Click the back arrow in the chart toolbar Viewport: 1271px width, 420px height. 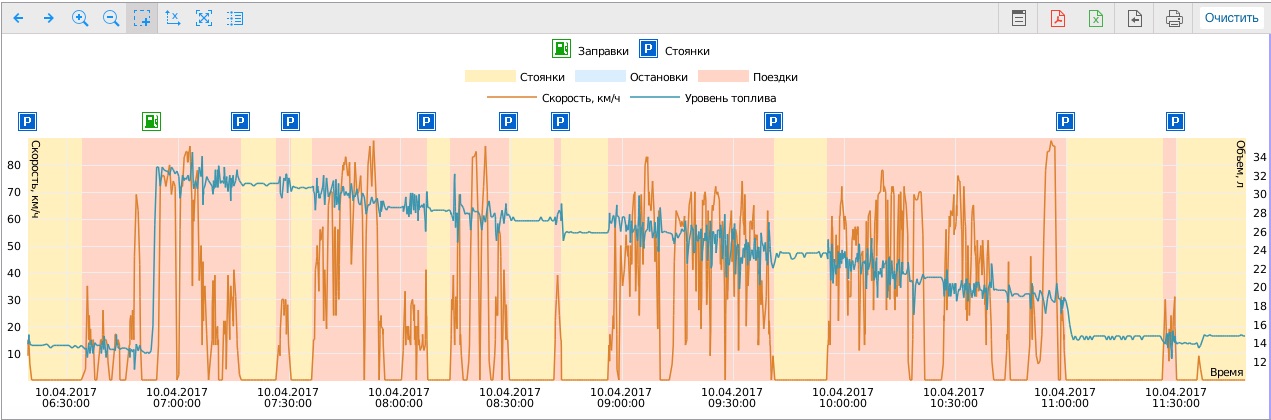tap(18, 18)
